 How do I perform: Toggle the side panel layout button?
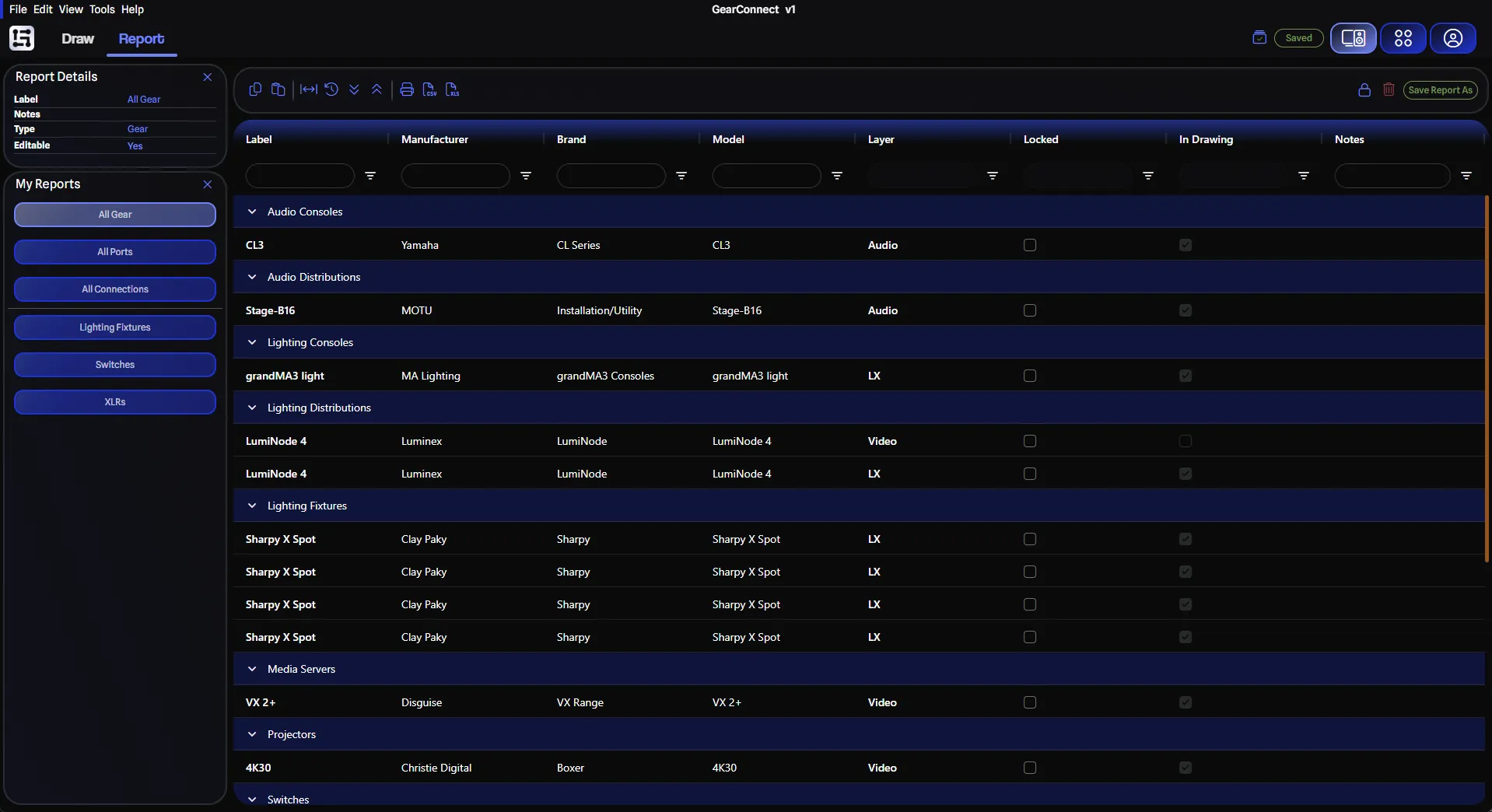coord(1354,38)
